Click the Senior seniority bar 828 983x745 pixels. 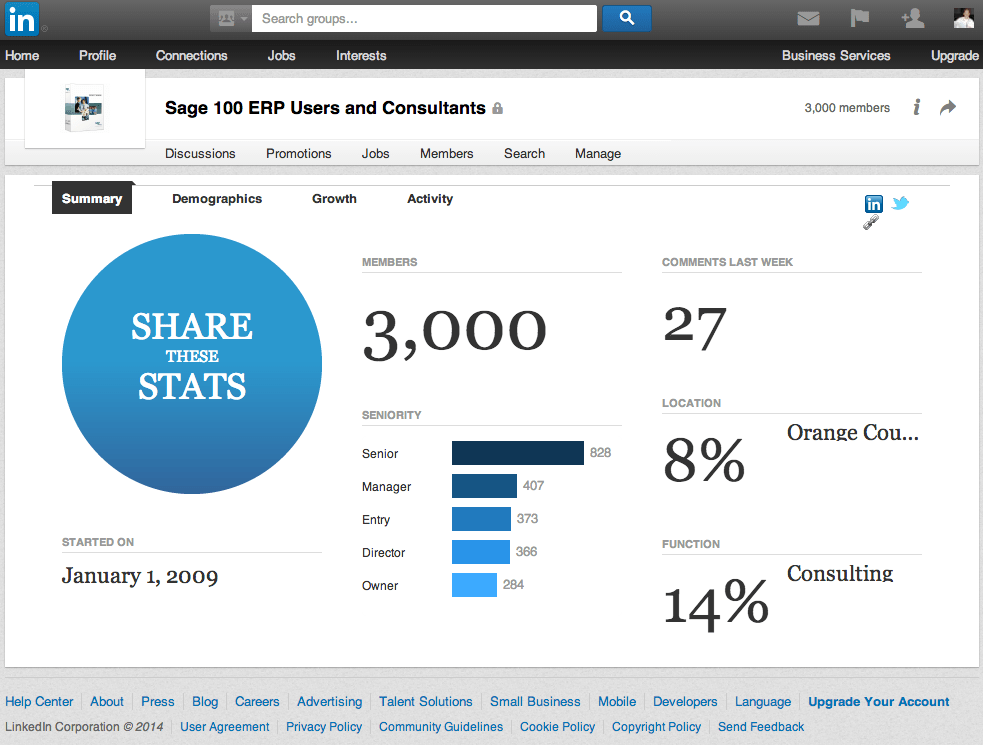click(518, 453)
